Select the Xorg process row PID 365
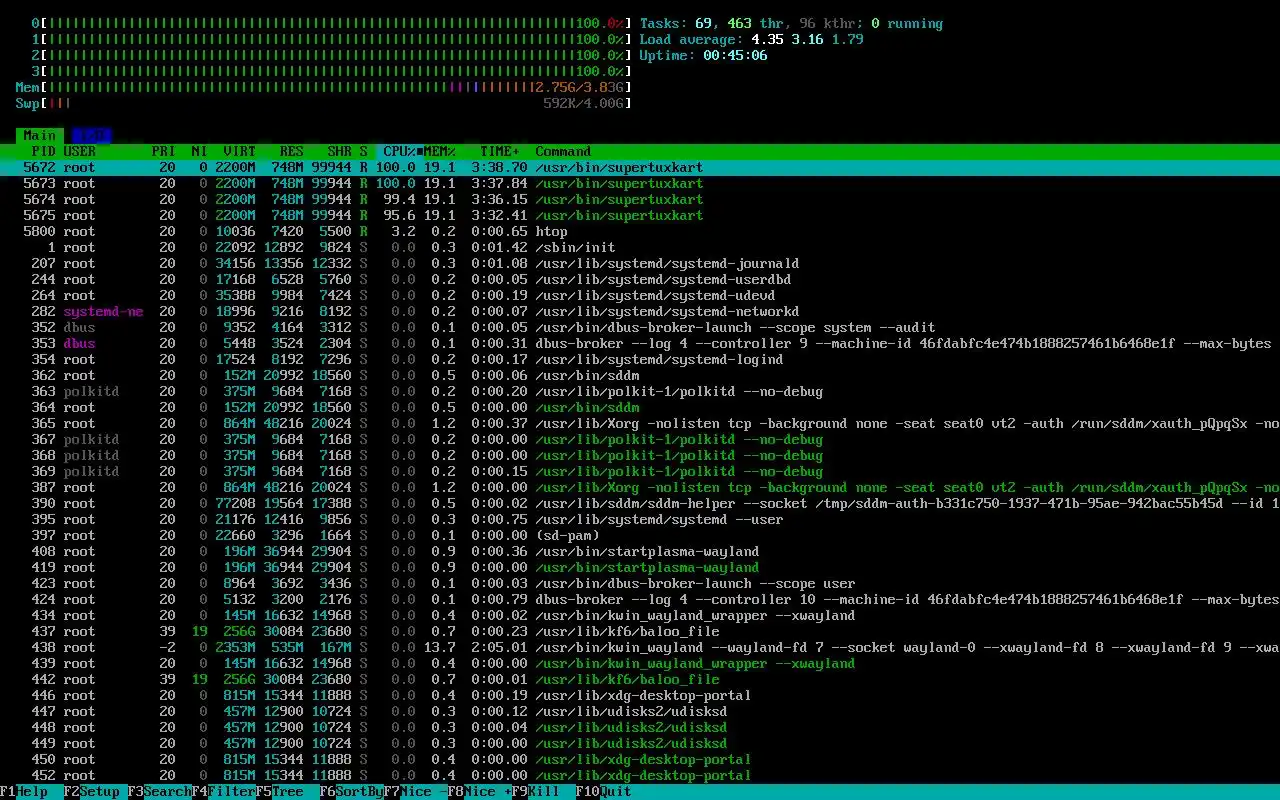 (640, 423)
